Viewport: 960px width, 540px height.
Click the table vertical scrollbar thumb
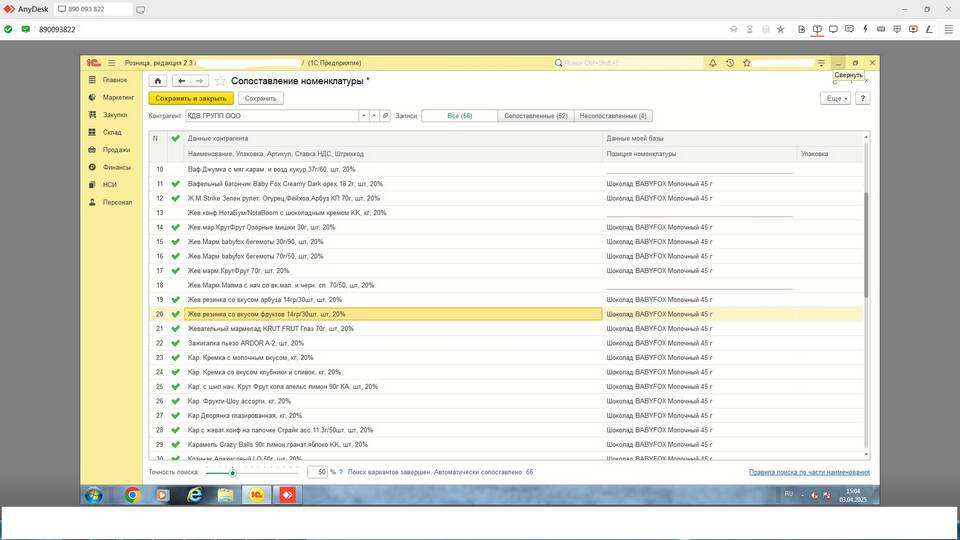point(866,245)
